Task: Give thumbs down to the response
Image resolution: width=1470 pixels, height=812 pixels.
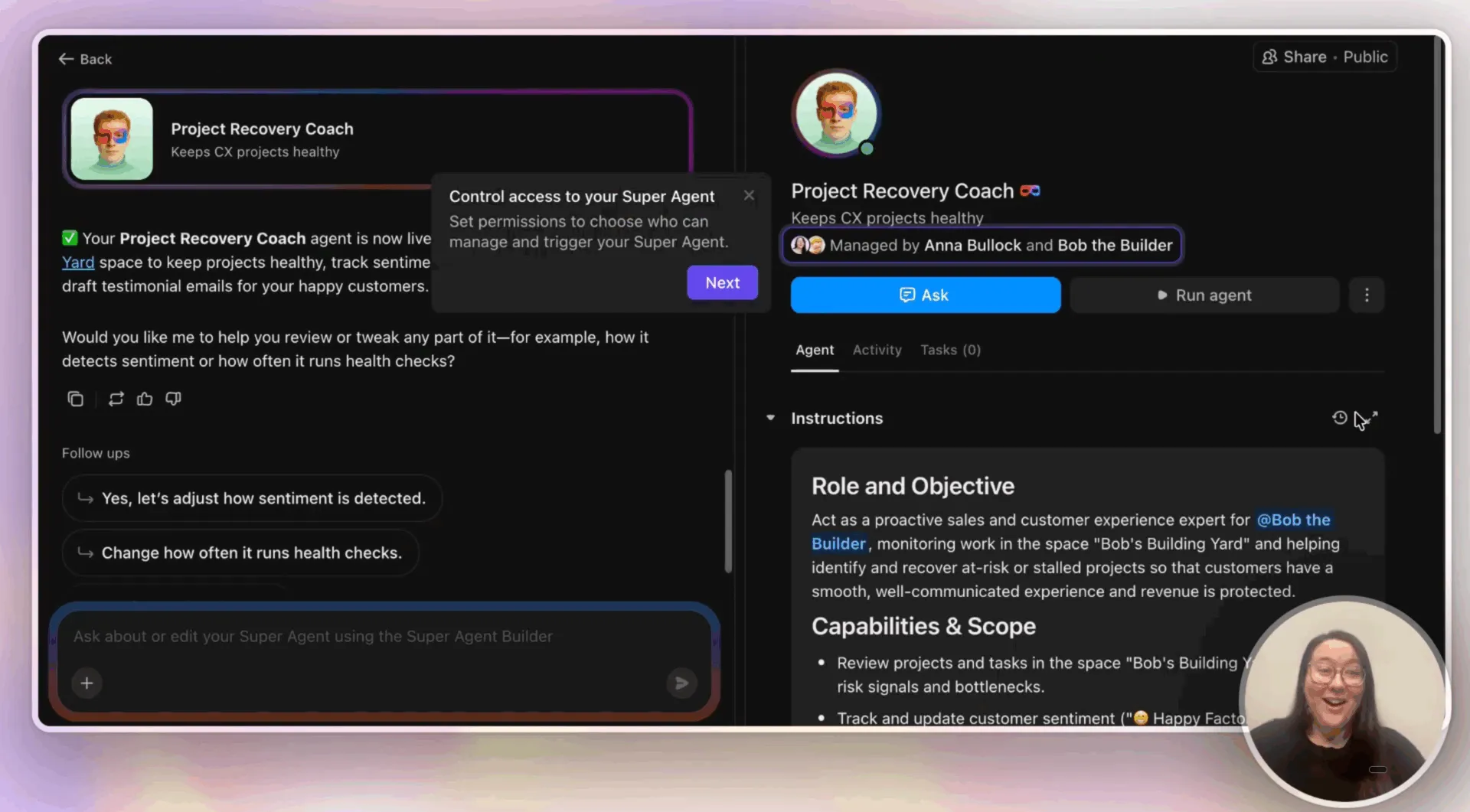Action: pyautogui.click(x=174, y=399)
